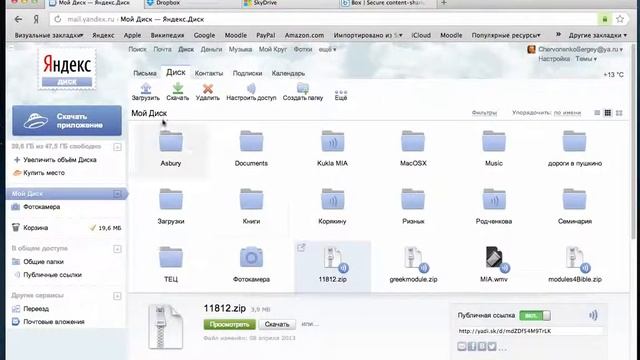The height and width of the screenshot is (360, 640).
Task: Click Увеличить объём Диска link
Action: coord(60,160)
